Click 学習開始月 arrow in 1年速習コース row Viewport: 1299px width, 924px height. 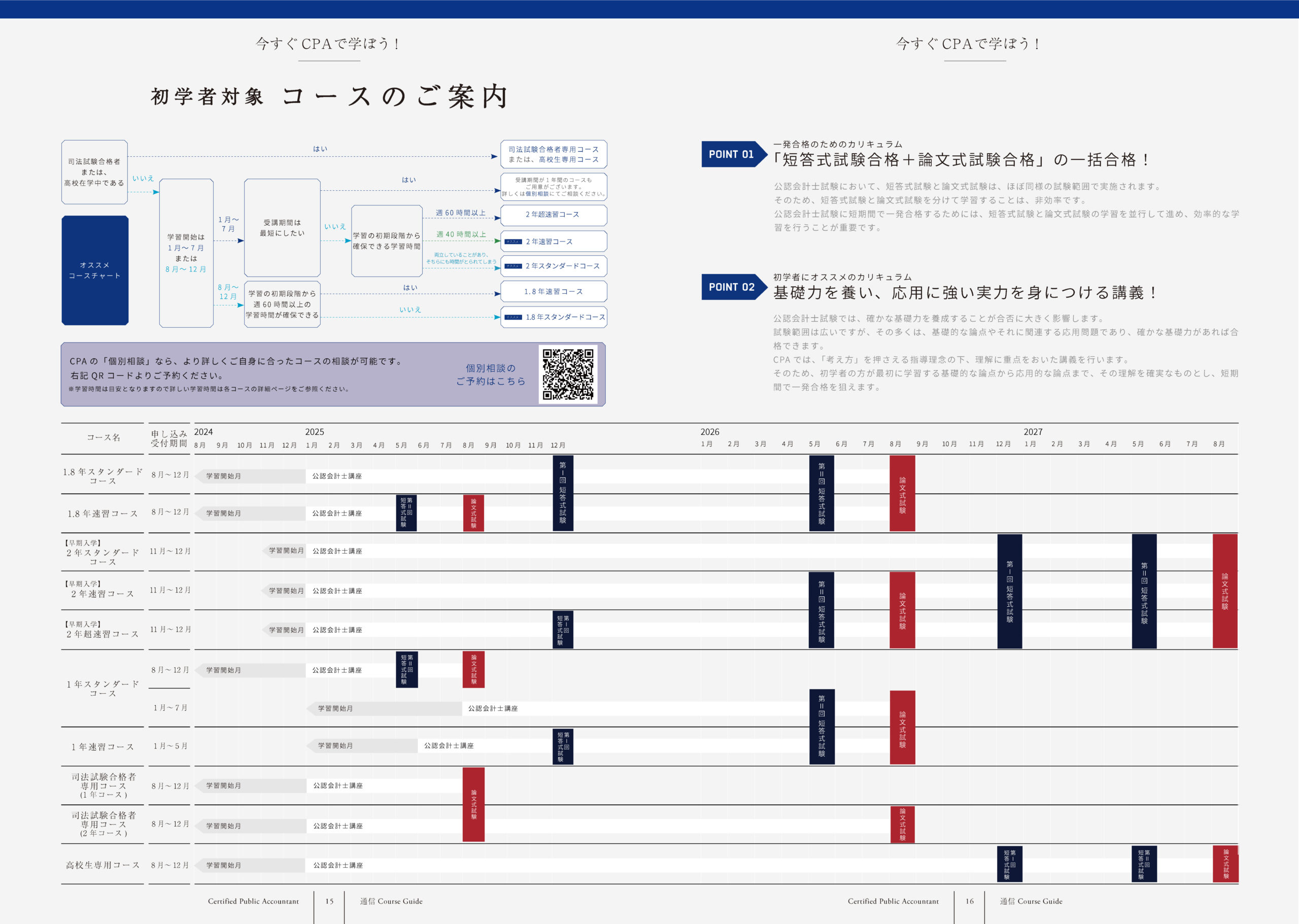click(362, 745)
